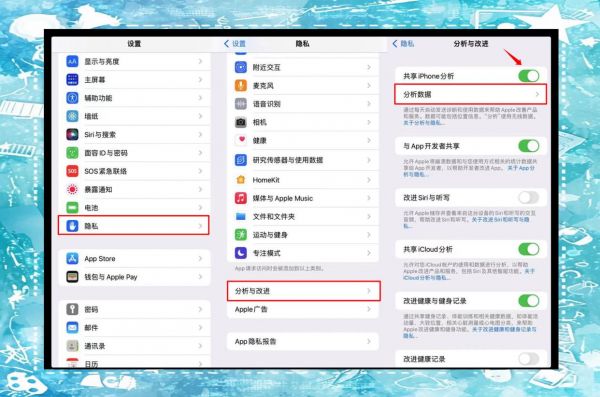Screen dimensions: 600x397
Task: Open 专注模式 moon icon
Action: pos(241,253)
